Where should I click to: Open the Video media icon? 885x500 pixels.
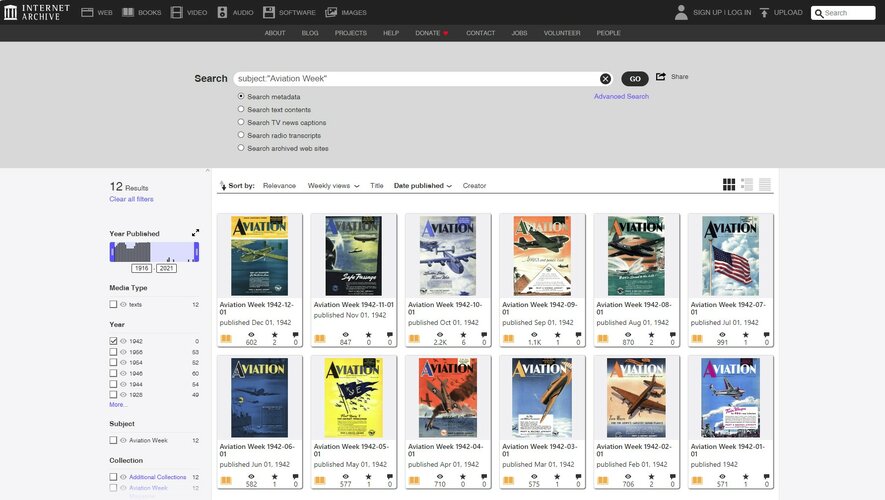coord(177,12)
